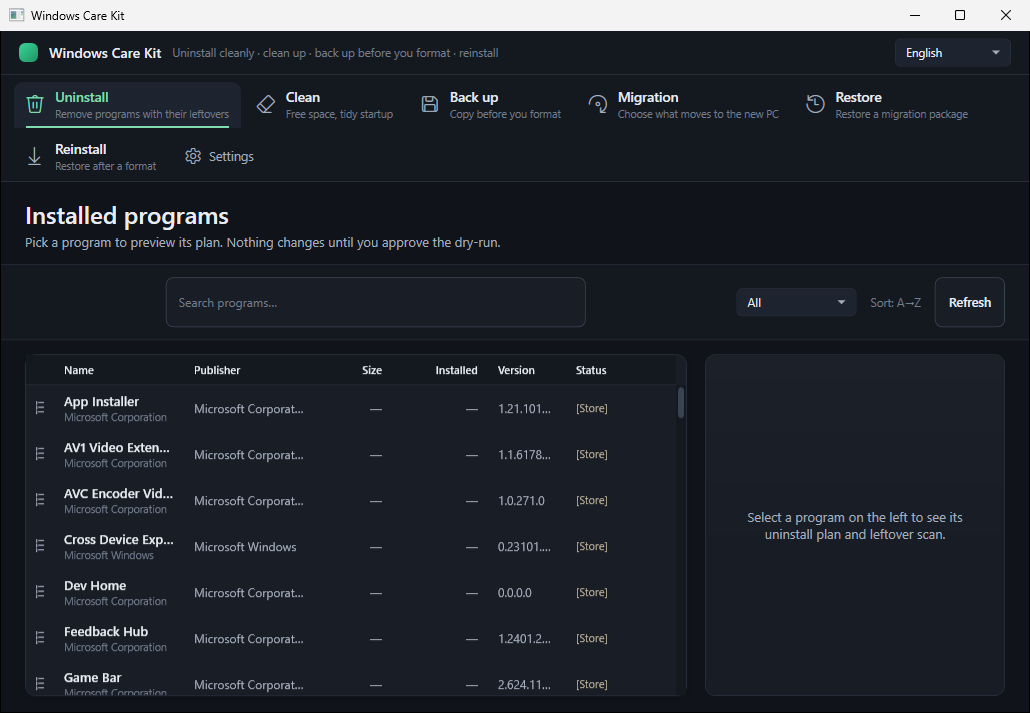
Task: Maximize the Windows Care Kit window
Action: coord(960,15)
